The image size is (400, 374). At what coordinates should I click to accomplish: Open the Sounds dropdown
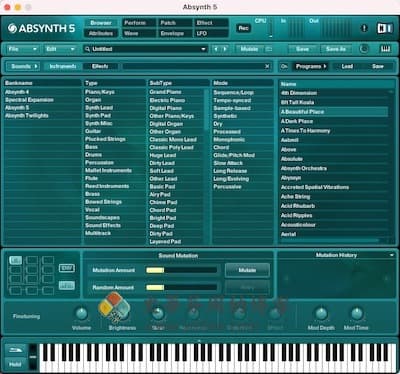pyautogui.click(x=23, y=66)
